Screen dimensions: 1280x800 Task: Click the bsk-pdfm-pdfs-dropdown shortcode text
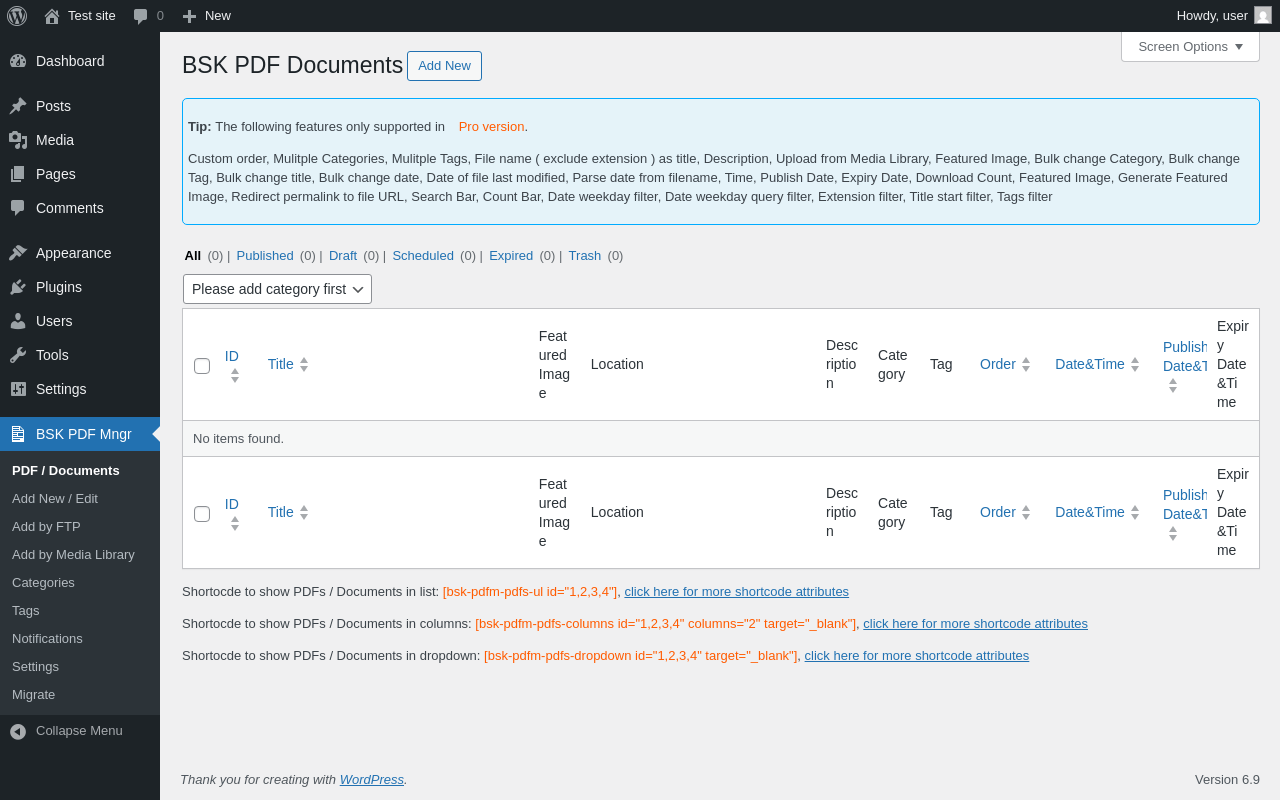[640, 655]
